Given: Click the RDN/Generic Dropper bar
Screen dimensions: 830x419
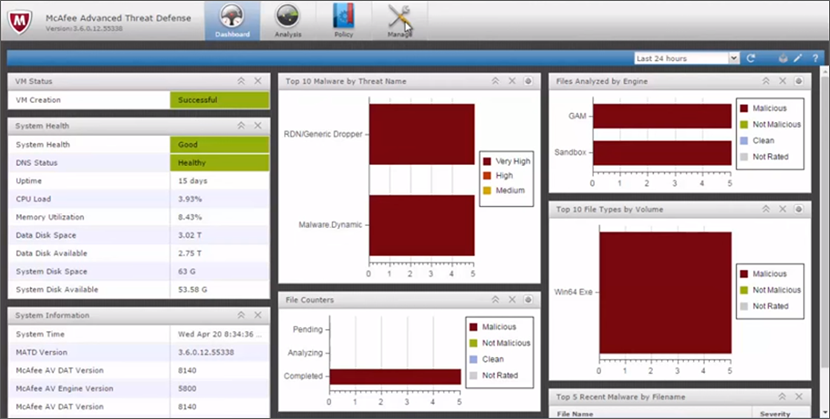Looking at the screenshot, I should 421,133.
